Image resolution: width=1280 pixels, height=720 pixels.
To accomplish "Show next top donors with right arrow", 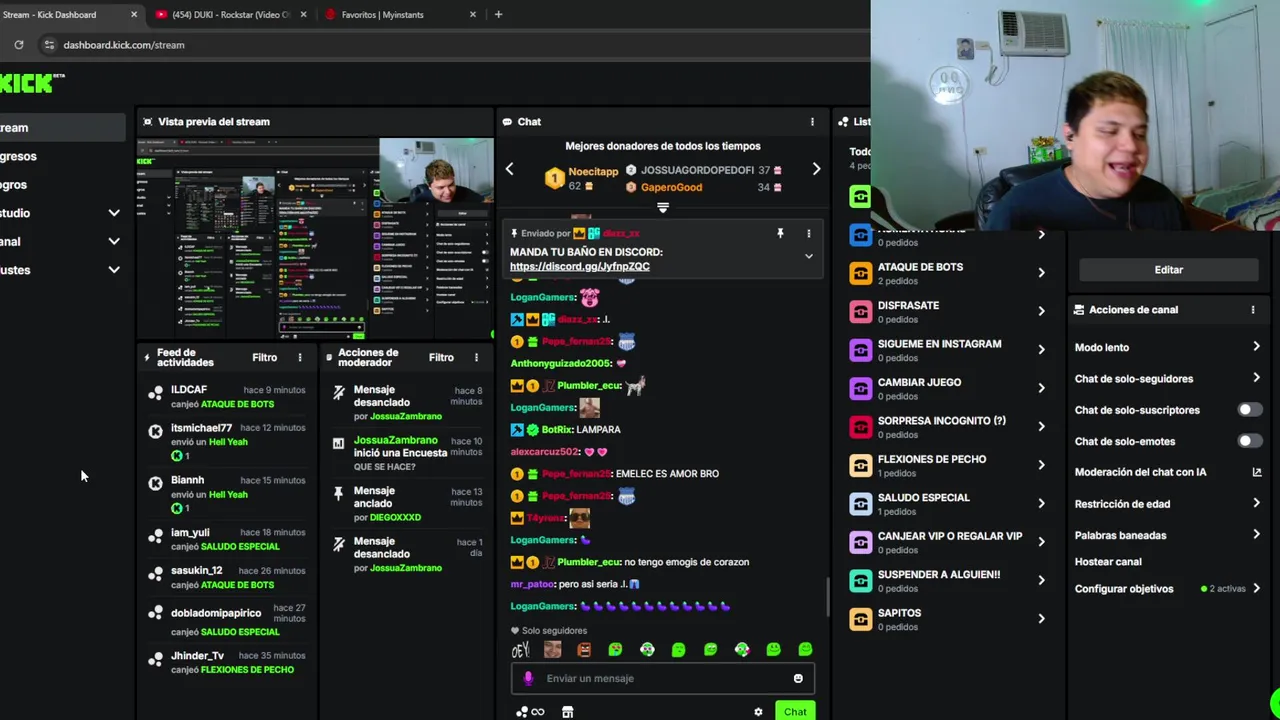I will point(816,169).
